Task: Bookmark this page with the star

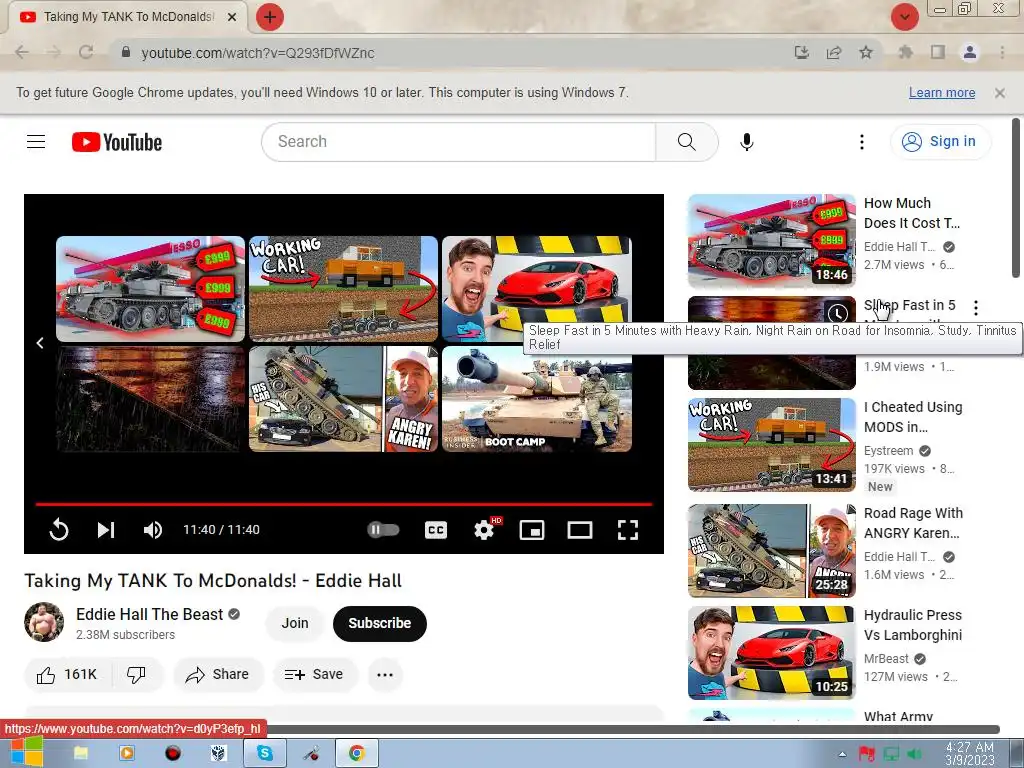Action: [866, 52]
